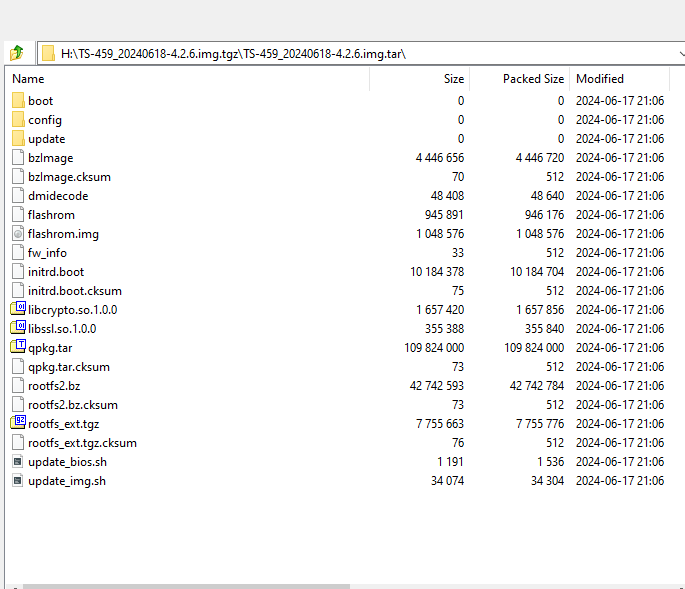Select the boot folder name
The width and height of the screenshot is (685, 589).
pos(40,101)
